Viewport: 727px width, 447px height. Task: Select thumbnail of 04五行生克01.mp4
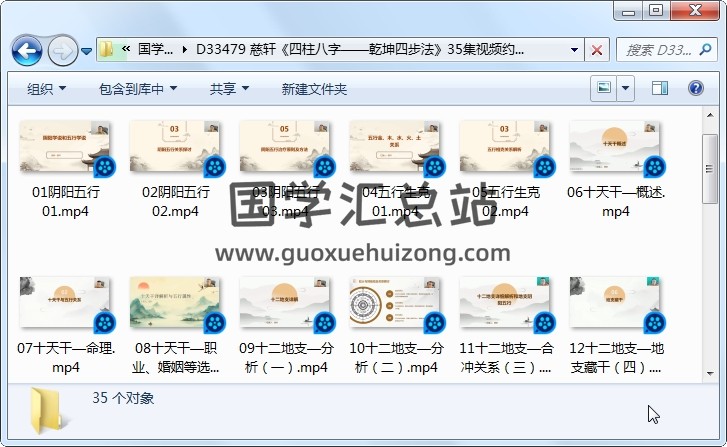pyautogui.click(x=395, y=147)
